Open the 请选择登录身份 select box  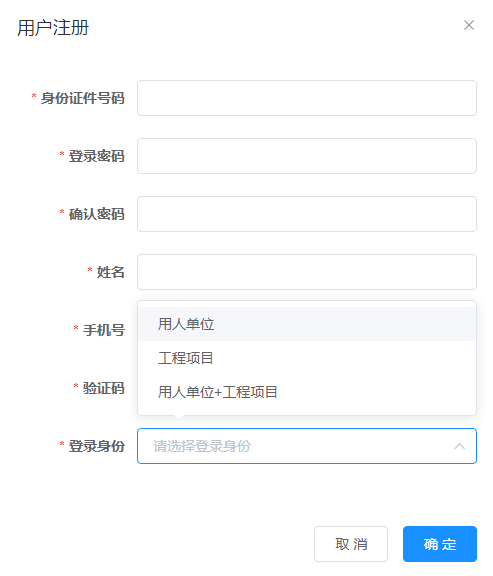[x=307, y=446]
